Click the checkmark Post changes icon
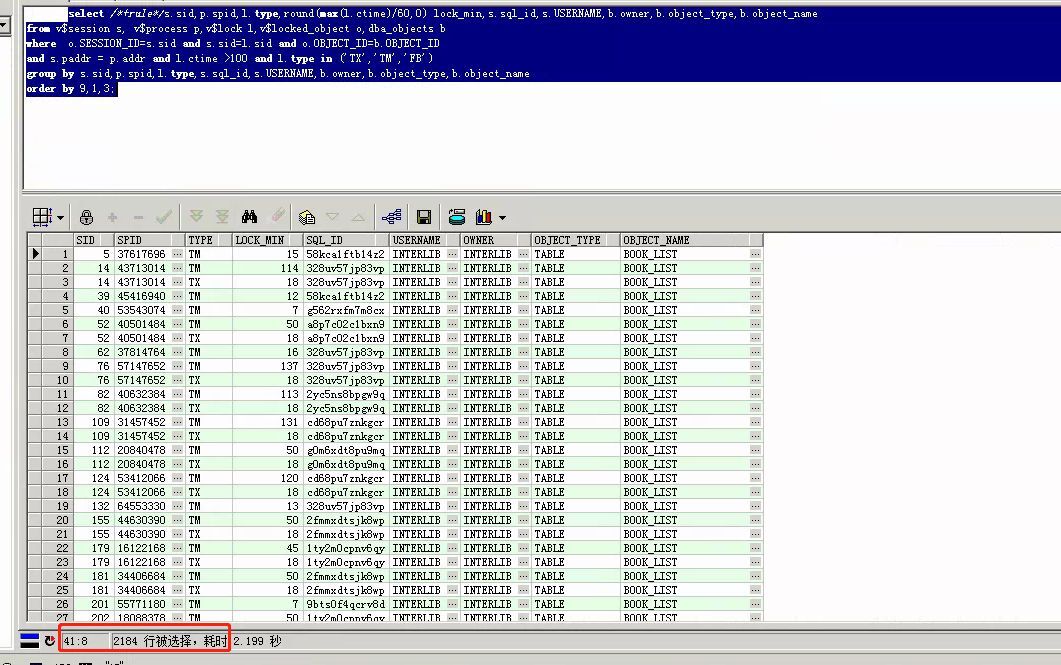 [164, 217]
